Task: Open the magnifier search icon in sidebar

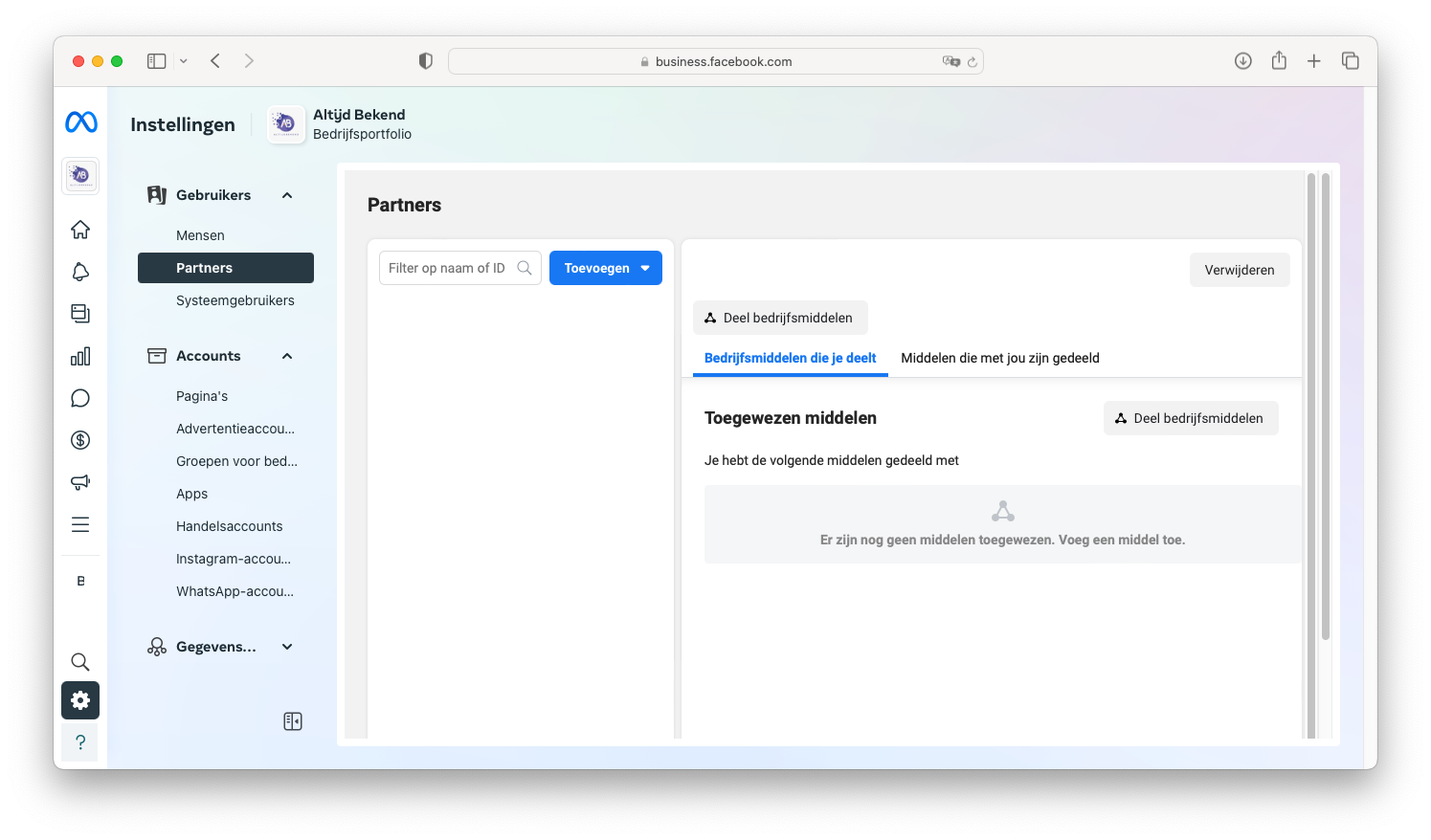Action: [x=80, y=662]
